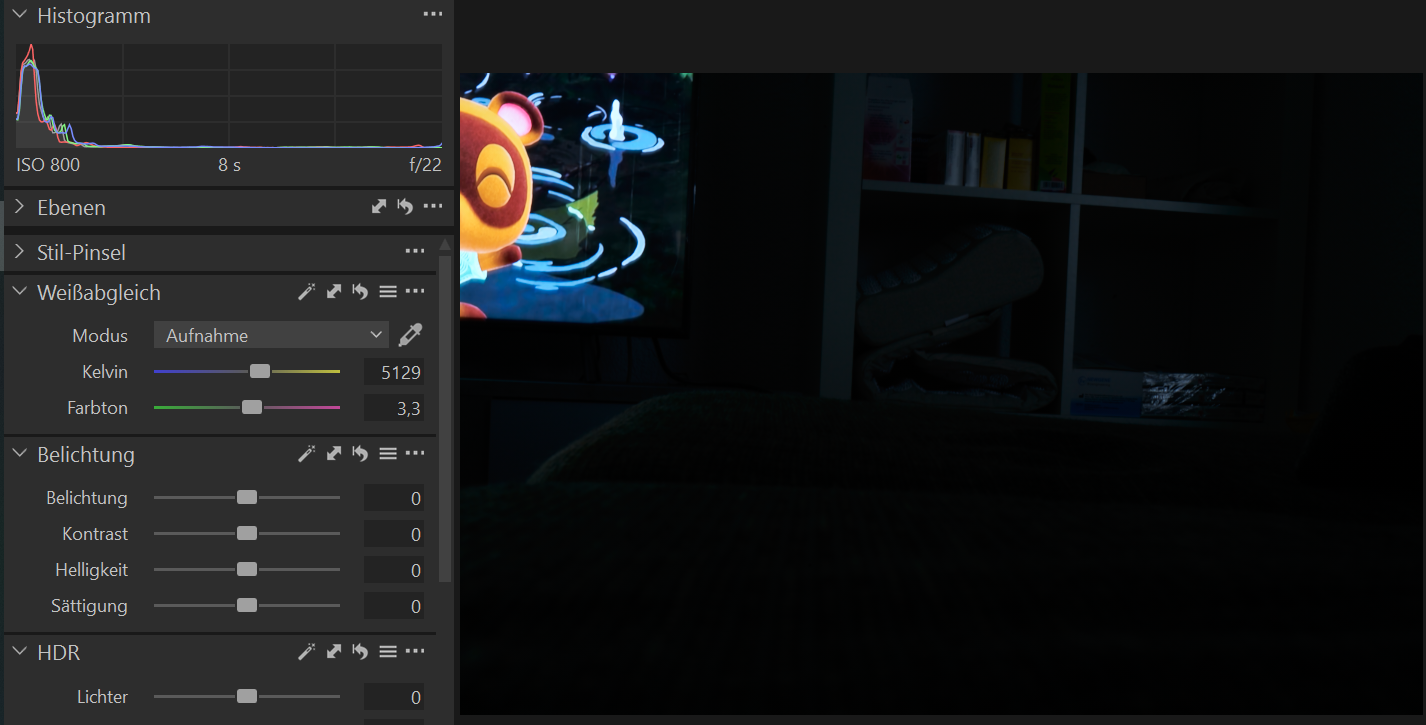
Task: Collapse the HDR panel
Action: click(x=19, y=652)
